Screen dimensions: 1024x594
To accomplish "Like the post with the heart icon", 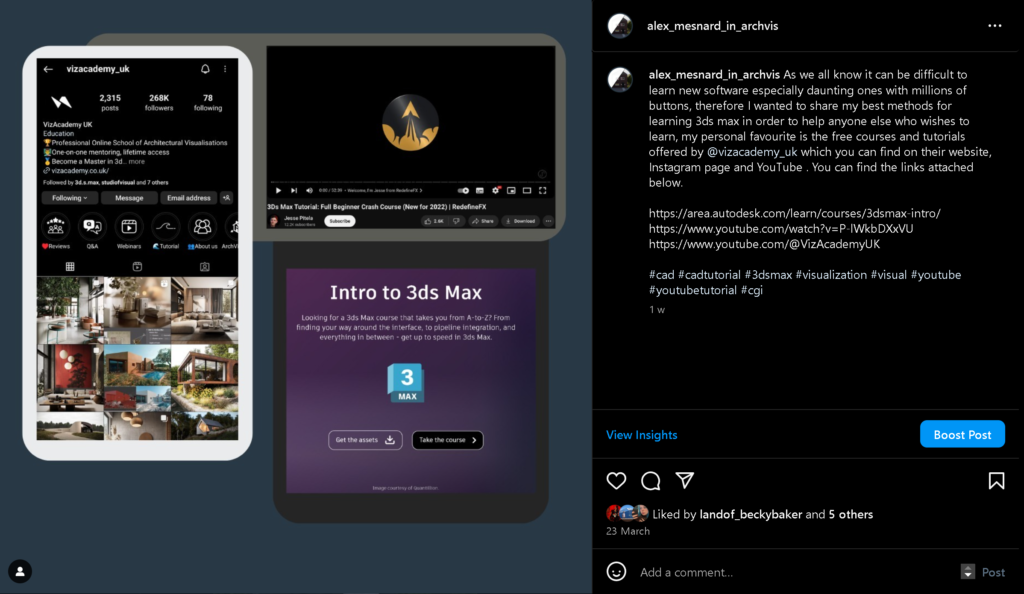I will tap(616, 481).
